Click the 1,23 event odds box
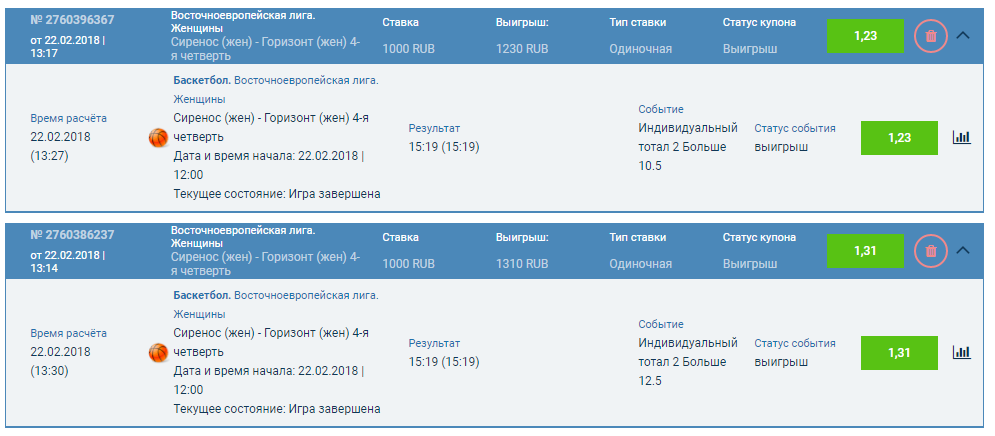 tap(899, 138)
